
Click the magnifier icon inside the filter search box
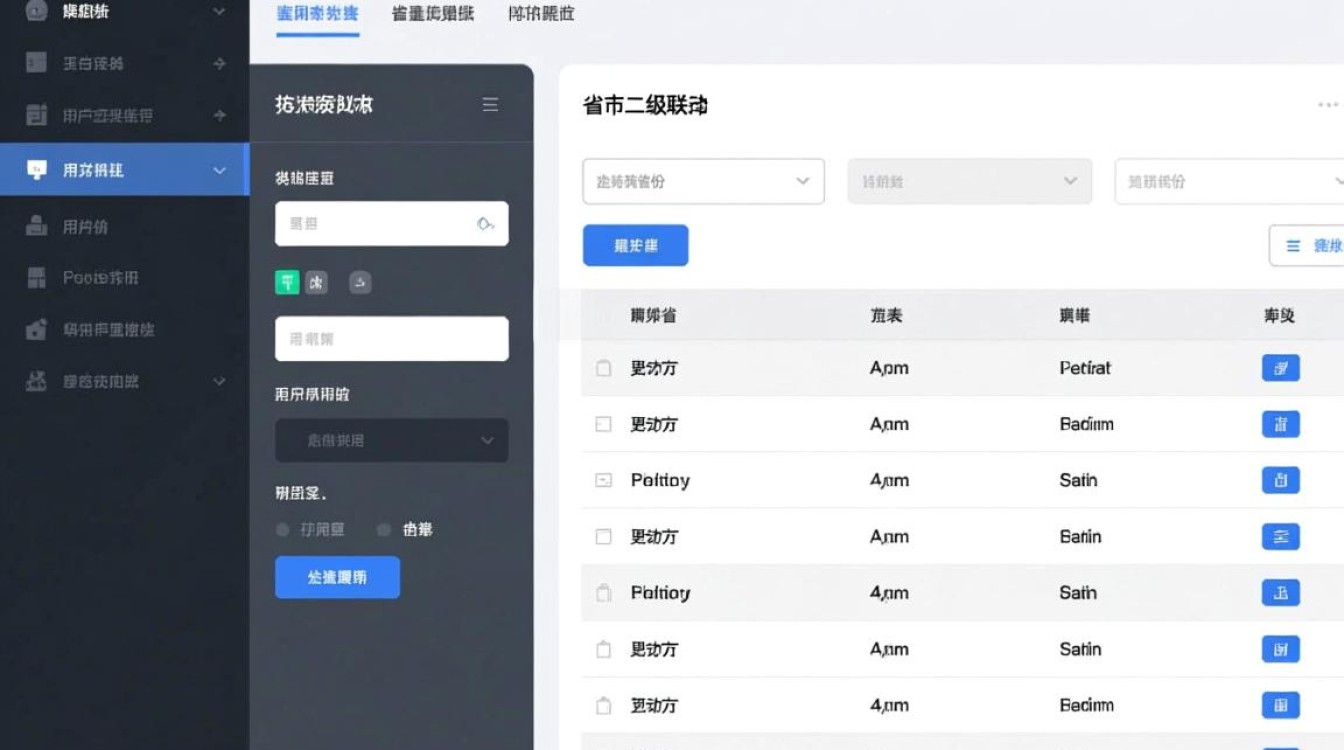[x=487, y=224]
